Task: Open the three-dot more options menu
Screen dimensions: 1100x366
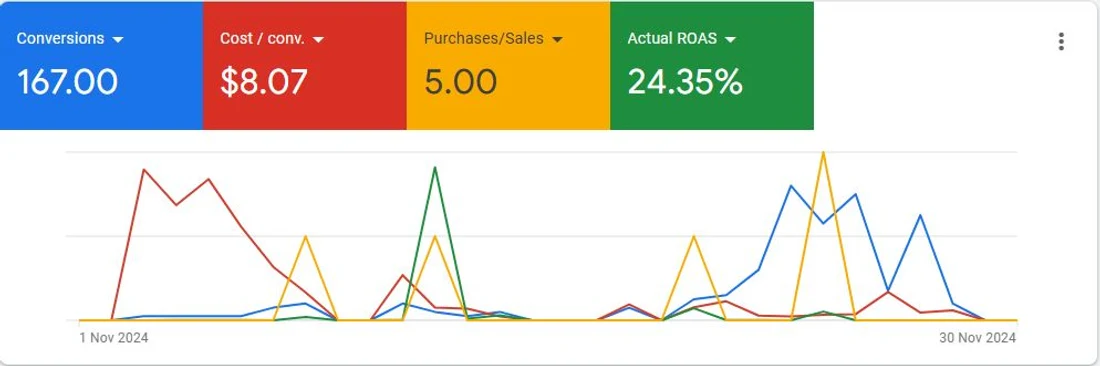Action: click(x=1061, y=41)
